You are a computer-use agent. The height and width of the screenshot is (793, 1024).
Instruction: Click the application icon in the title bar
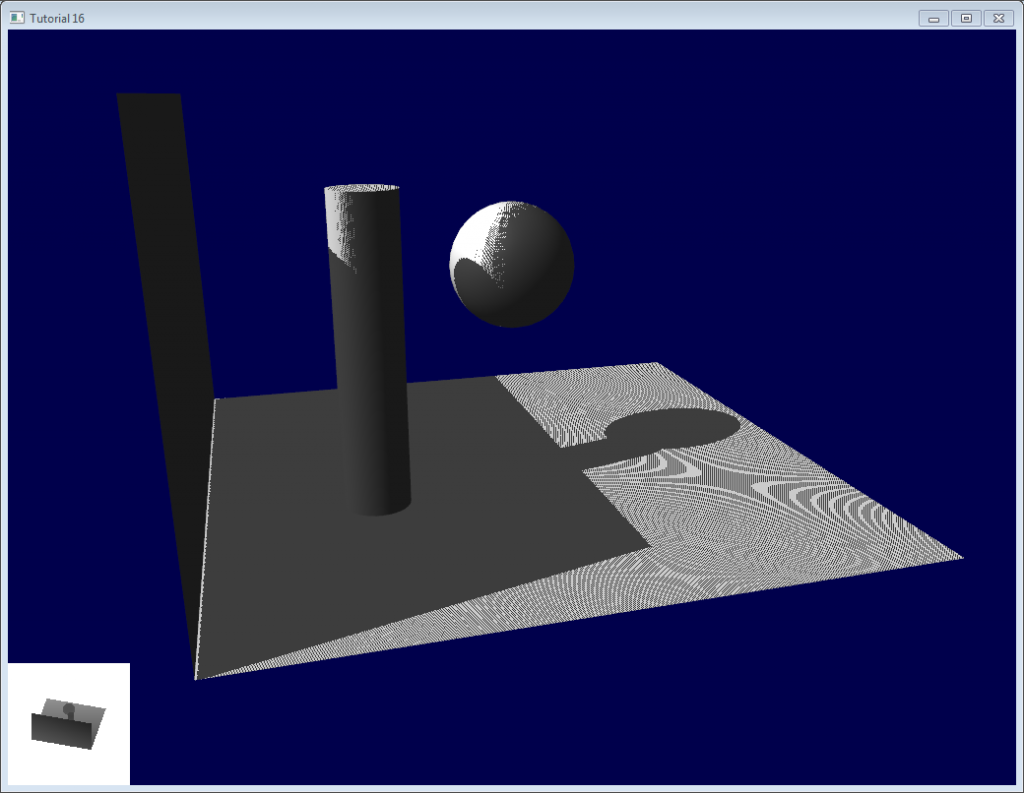(x=17, y=18)
